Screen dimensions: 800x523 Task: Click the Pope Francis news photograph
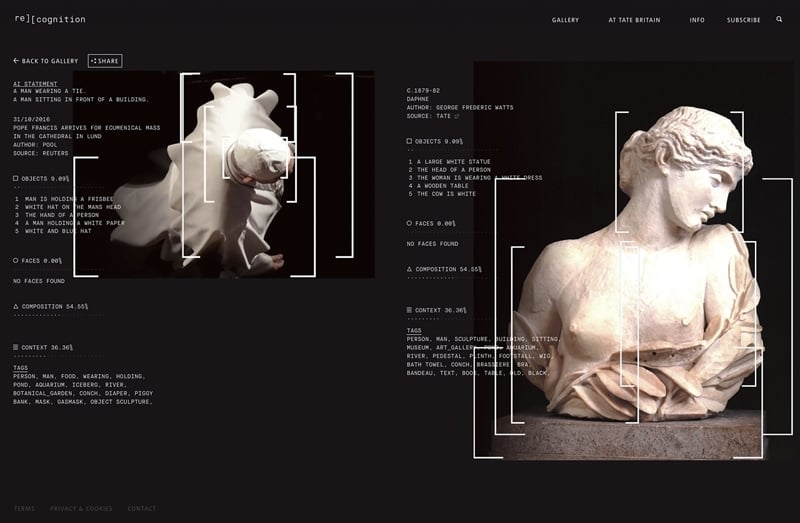(224, 175)
